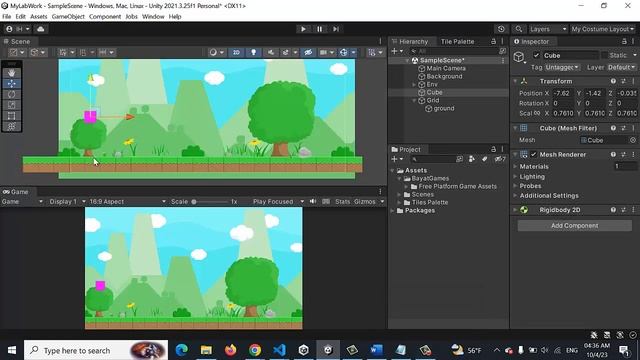Select Background in Hierarchy
The height and width of the screenshot is (360, 640).
coord(444,76)
